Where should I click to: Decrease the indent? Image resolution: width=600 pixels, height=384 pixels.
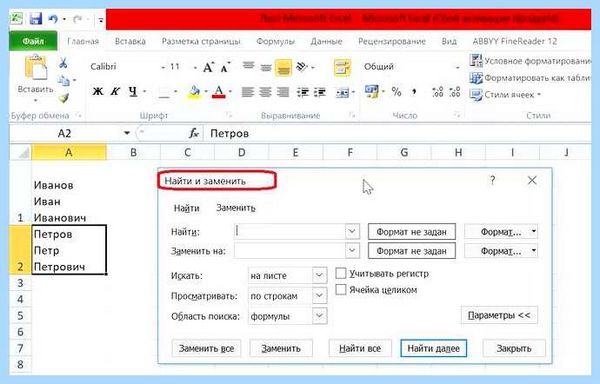(x=303, y=92)
